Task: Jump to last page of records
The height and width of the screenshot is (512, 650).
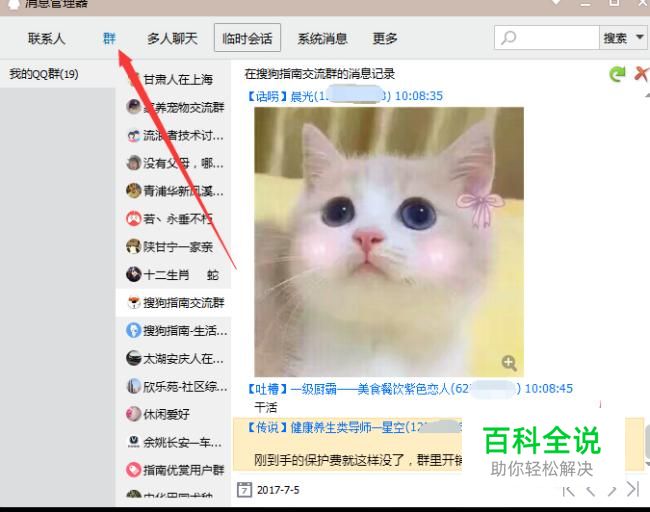Action: pyautogui.click(x=633, y=489)
